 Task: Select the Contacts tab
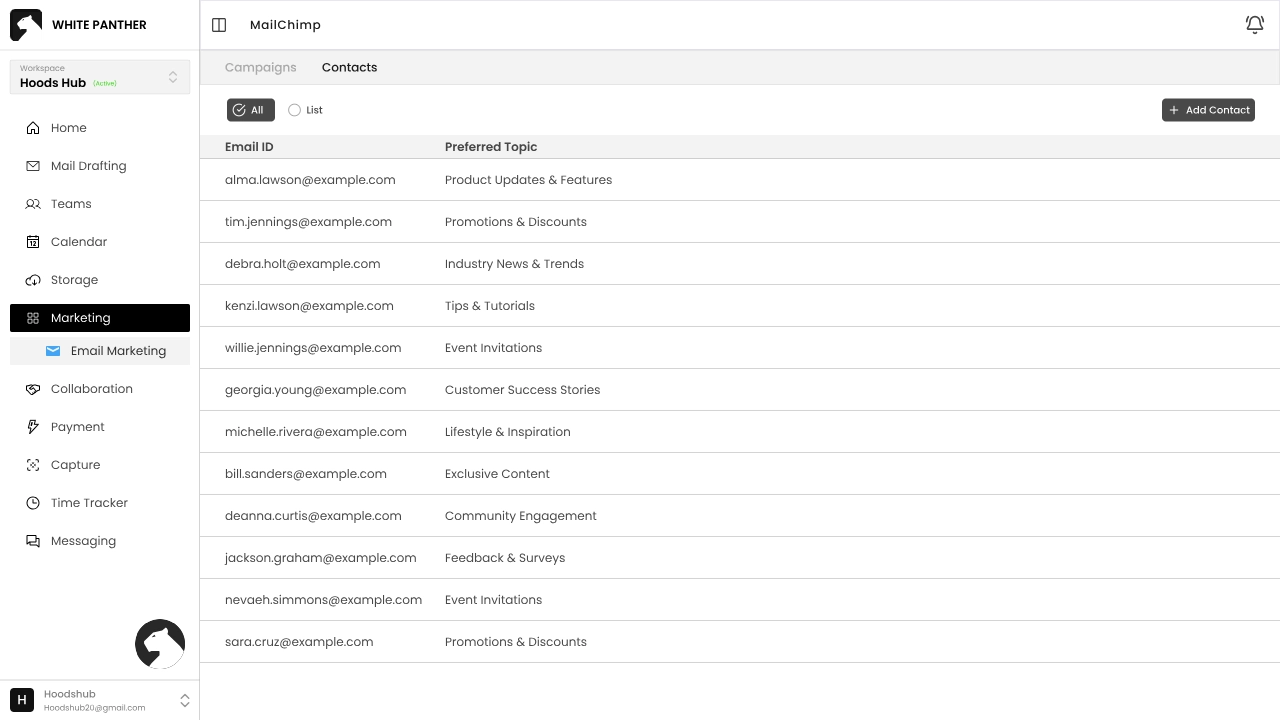click(349, 68)
